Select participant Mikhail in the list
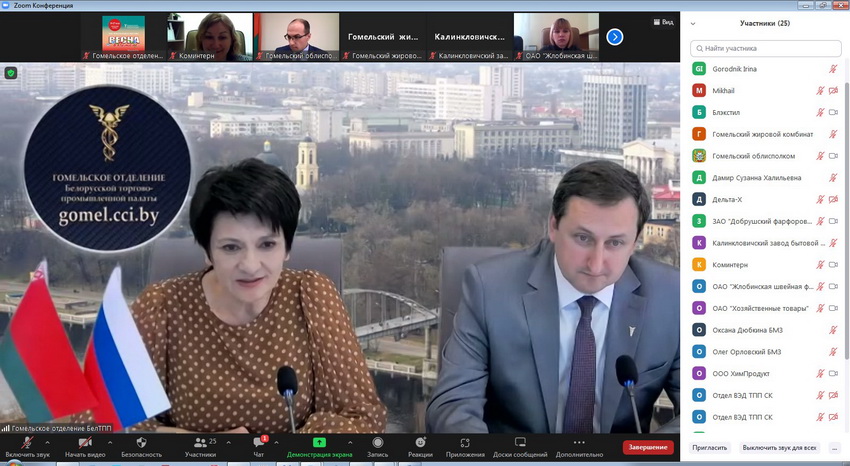This screenshot has width=850, height=466. tap(765, 90)
